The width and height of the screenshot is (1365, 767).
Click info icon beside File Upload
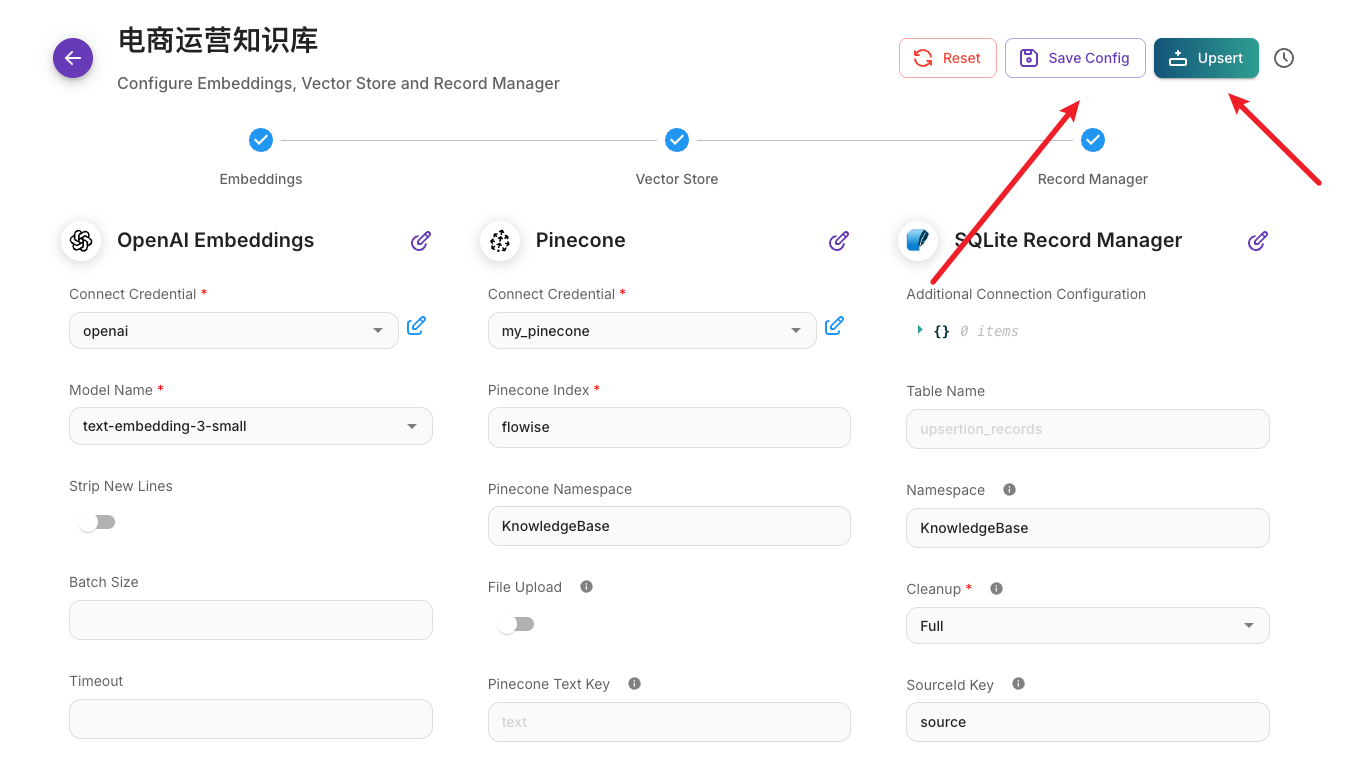coord(587,587)
